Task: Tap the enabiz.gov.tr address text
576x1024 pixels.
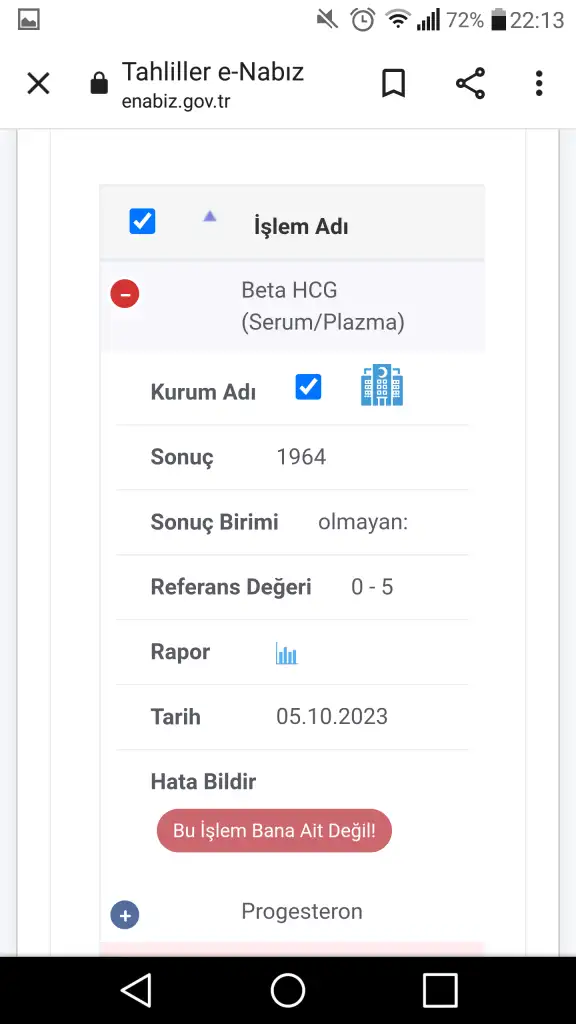Action: 176,102
